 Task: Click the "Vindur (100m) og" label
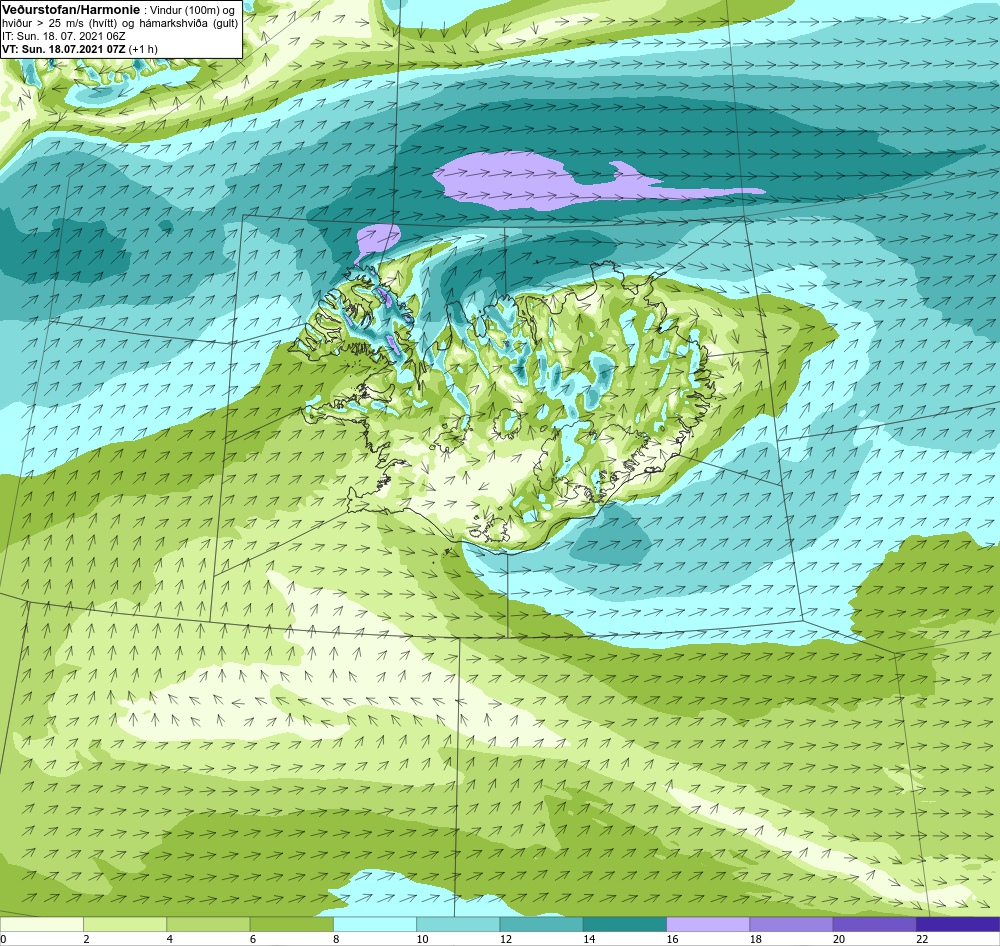(191, 11)
